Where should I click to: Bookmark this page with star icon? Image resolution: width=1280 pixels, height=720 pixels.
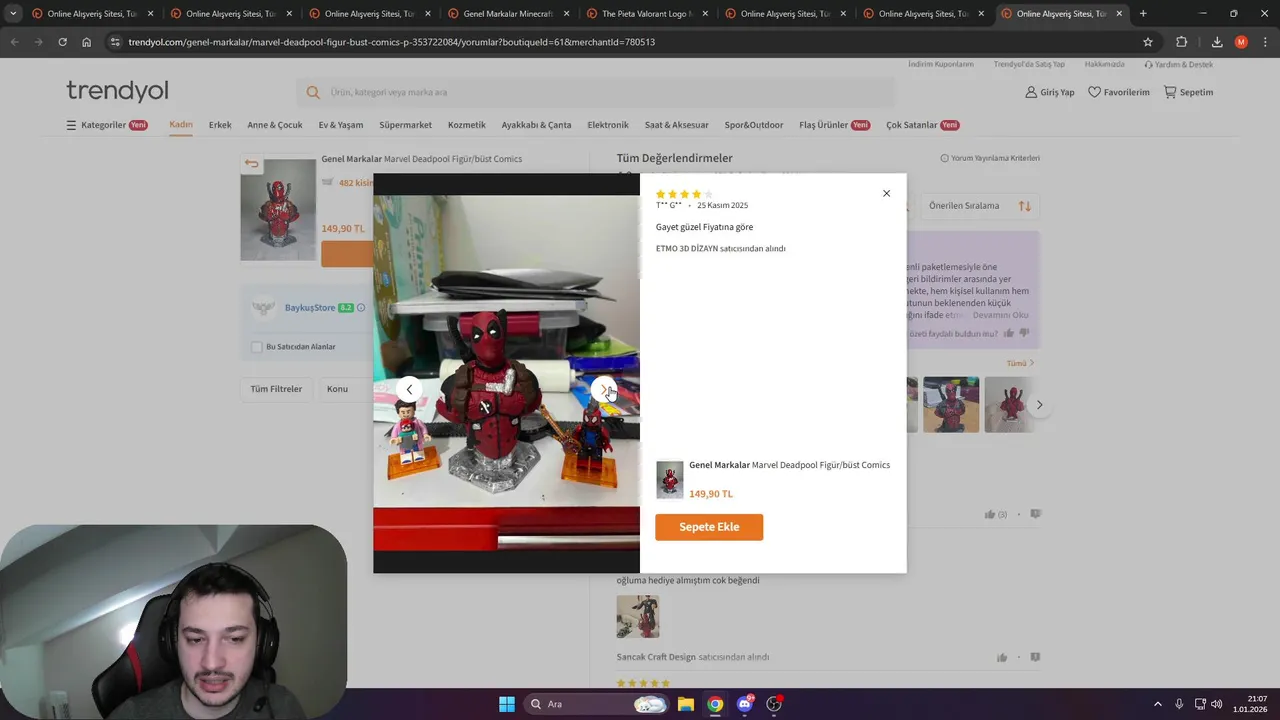coord(1148,42)
